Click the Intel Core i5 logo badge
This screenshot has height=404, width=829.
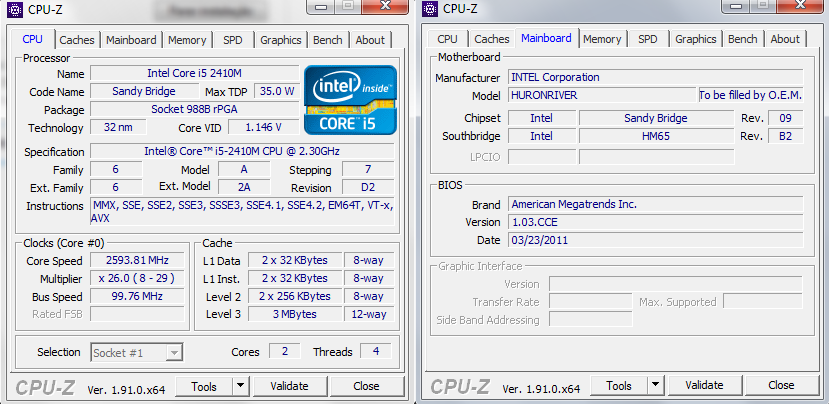(x=350, y=100)
